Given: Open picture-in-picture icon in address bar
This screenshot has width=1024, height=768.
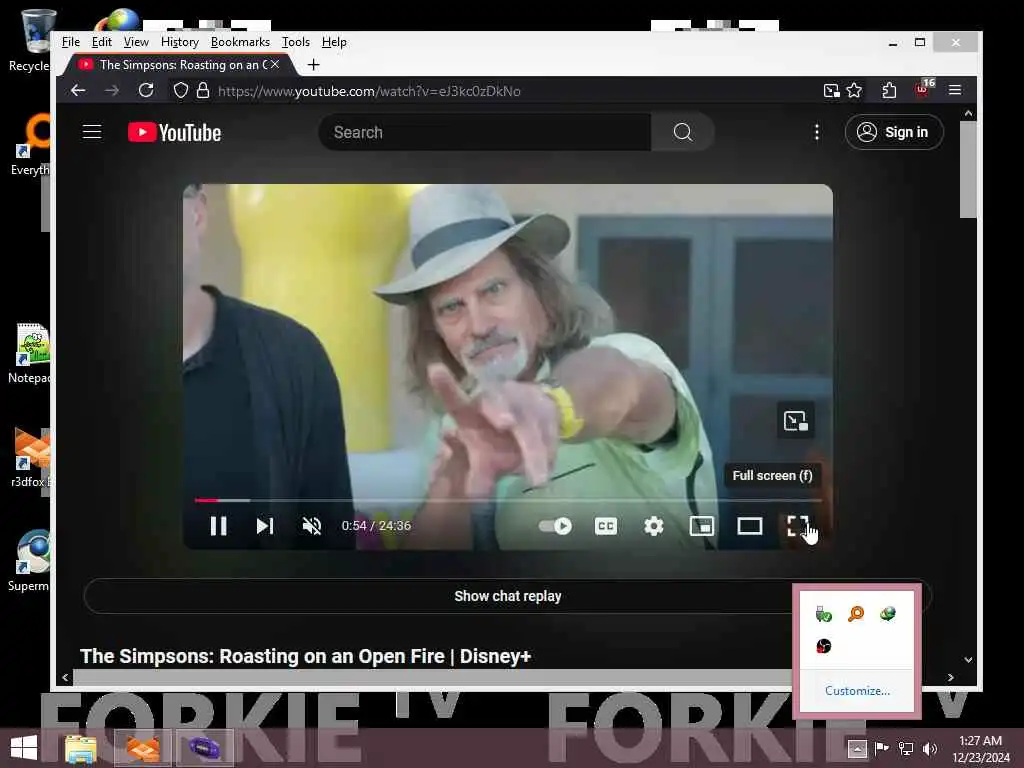Looking at the screenshot, I should click(831, 91).
